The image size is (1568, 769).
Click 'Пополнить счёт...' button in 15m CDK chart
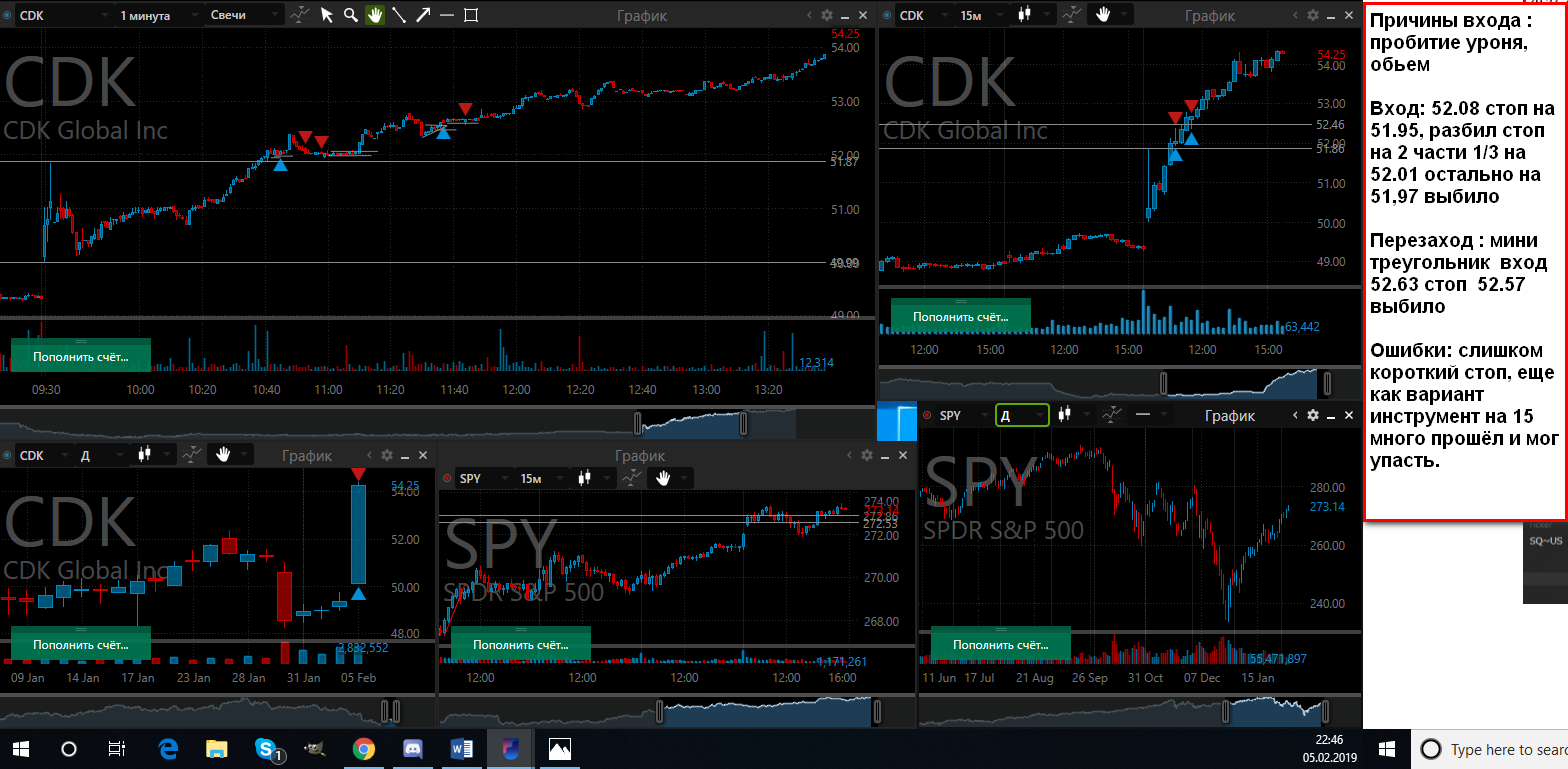(960, 316)
